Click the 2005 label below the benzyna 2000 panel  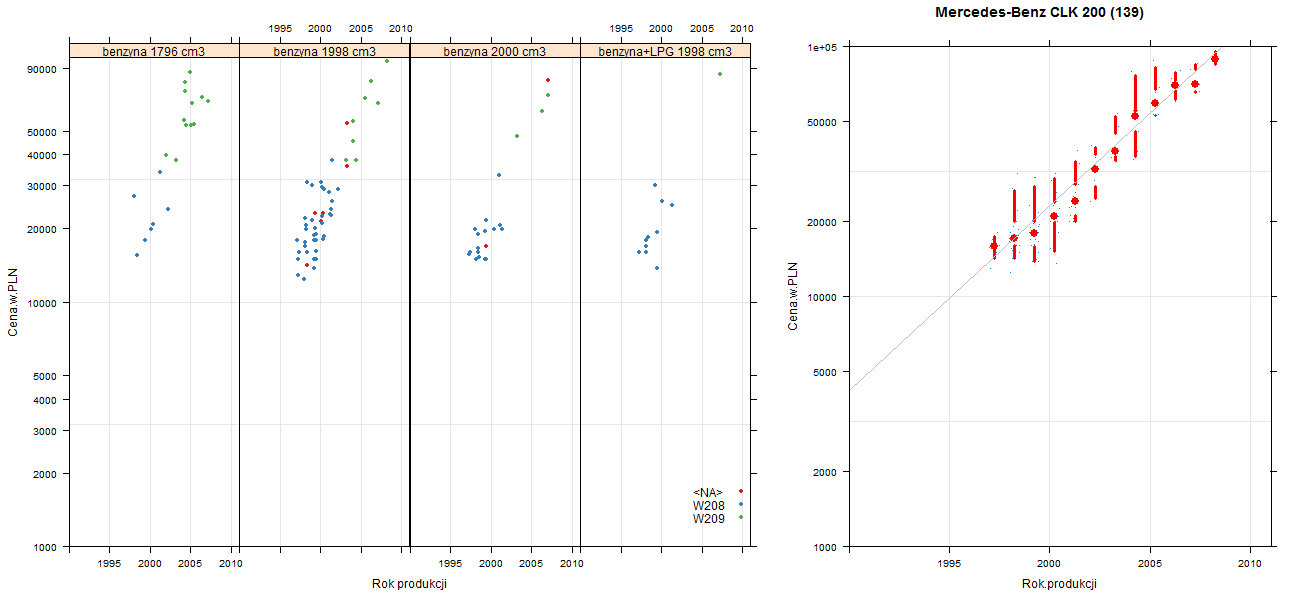click(x=532, y=564)
